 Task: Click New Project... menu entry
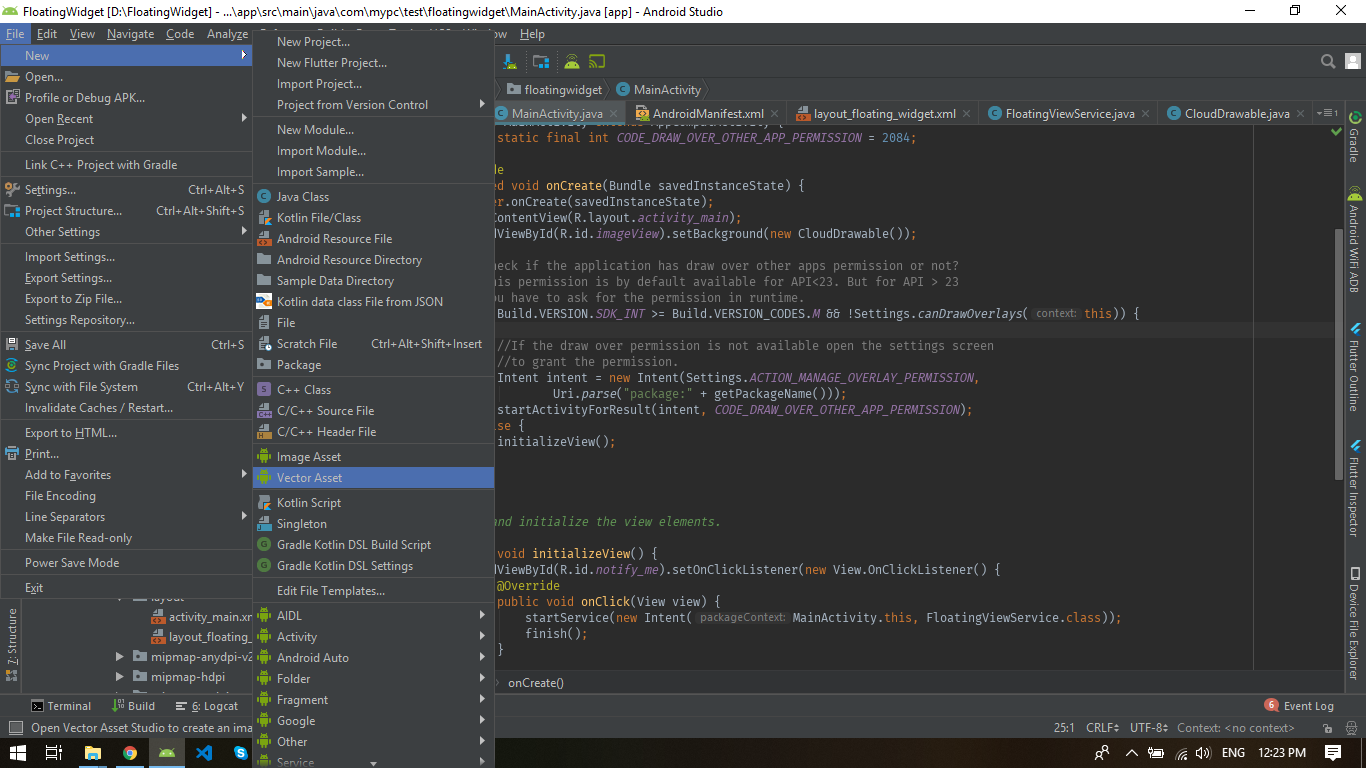373,42
